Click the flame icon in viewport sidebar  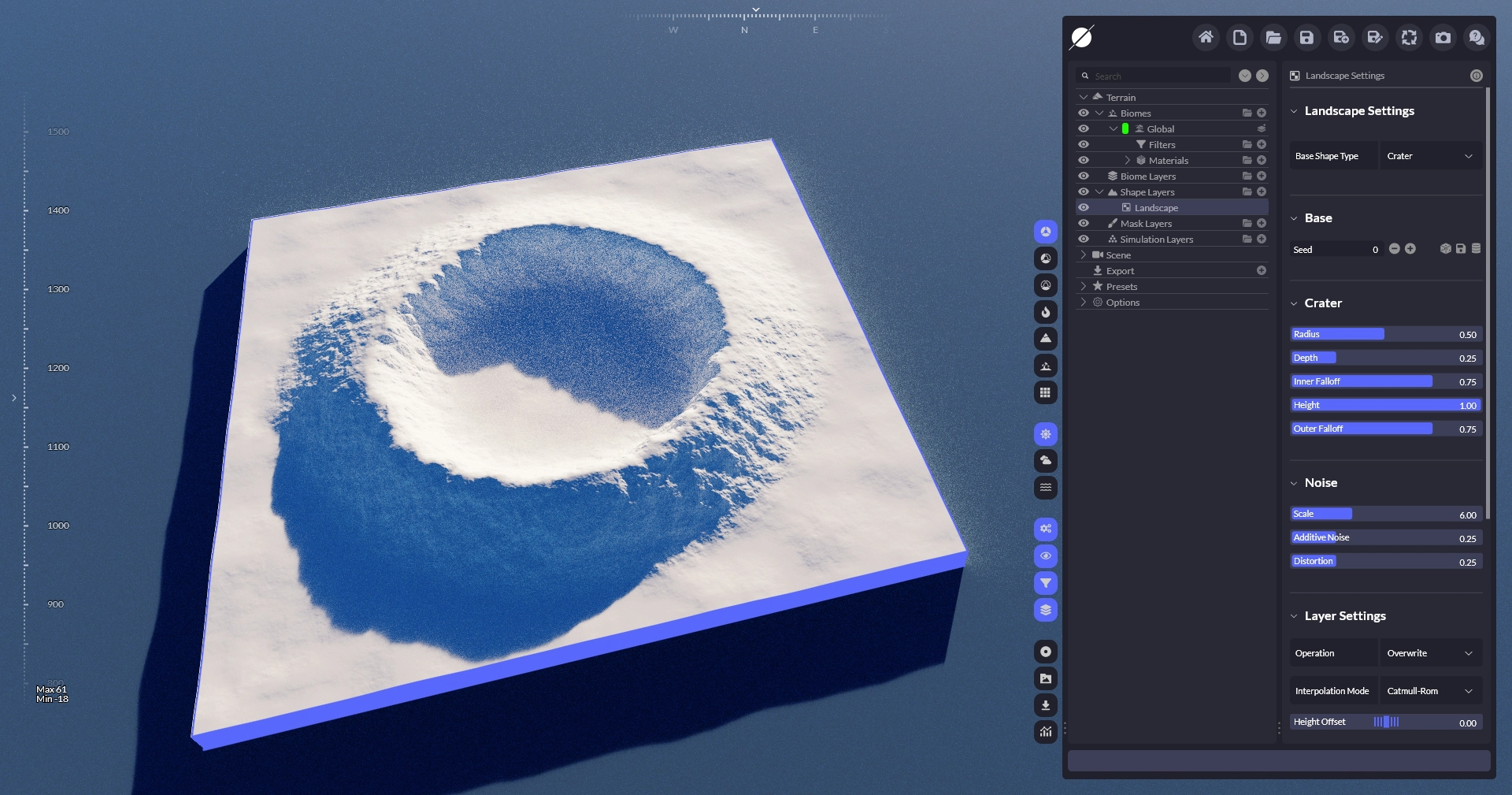click(1045, 312)
